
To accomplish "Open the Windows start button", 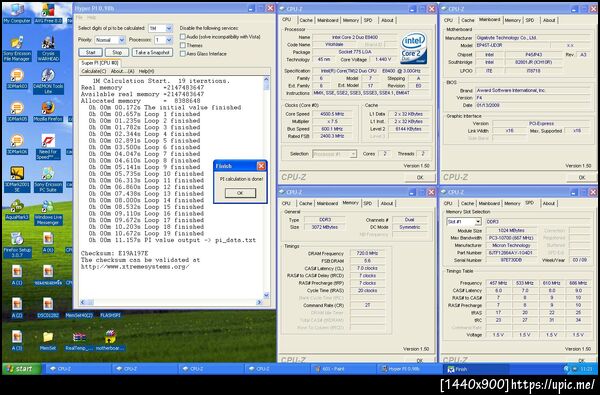I will tap(21, 369).
